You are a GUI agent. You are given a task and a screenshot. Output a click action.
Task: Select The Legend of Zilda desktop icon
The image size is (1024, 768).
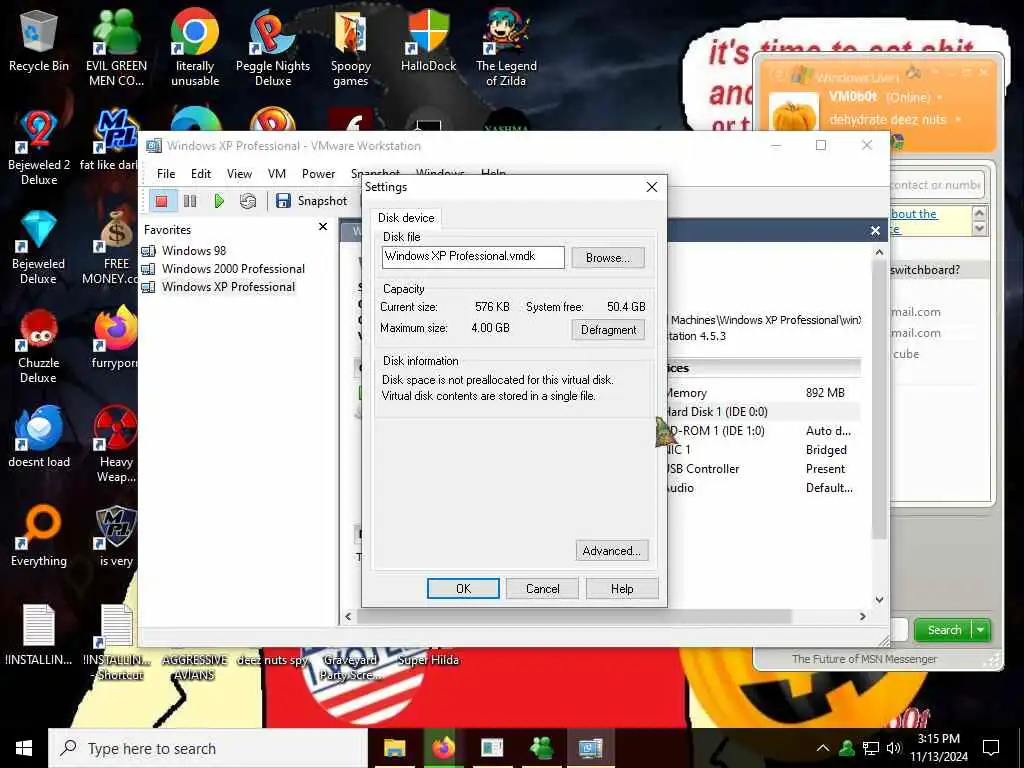(x=506, y=48)
